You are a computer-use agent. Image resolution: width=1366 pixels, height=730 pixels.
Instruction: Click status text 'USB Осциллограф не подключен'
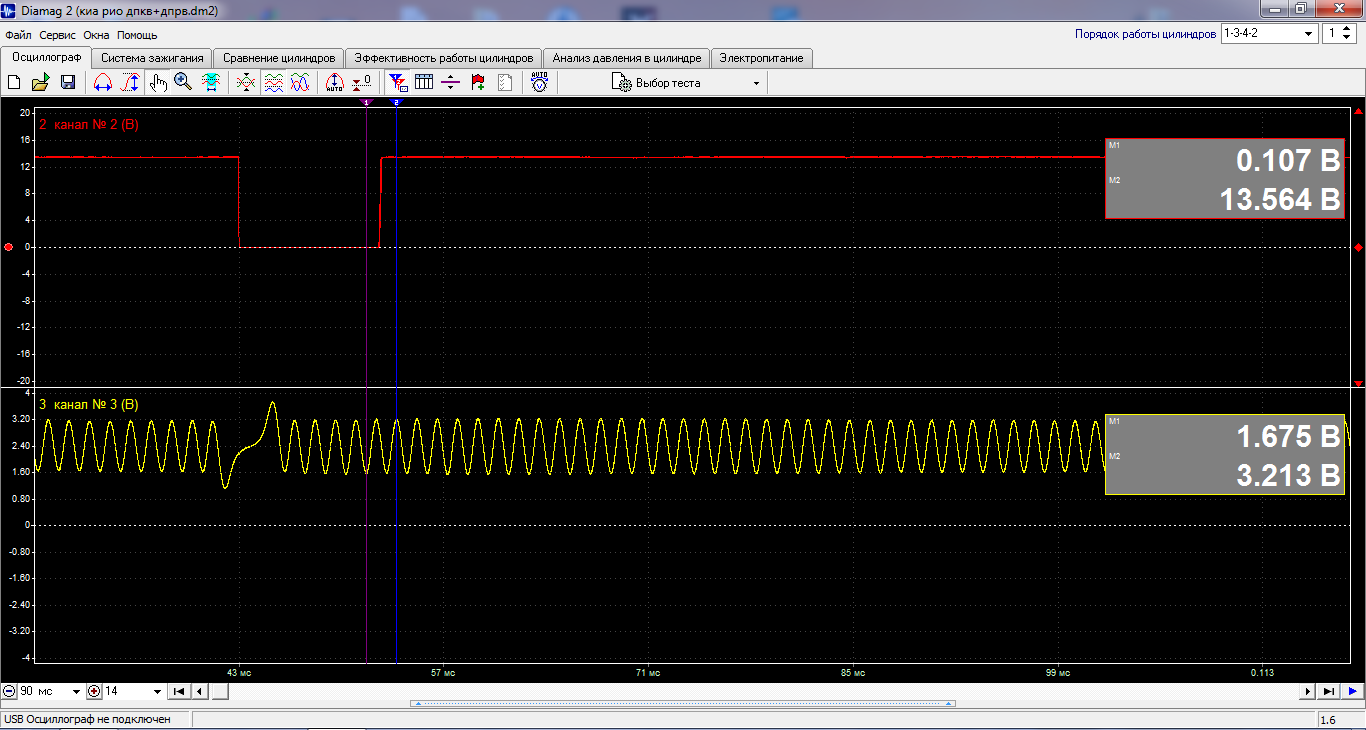pos(87,719)
